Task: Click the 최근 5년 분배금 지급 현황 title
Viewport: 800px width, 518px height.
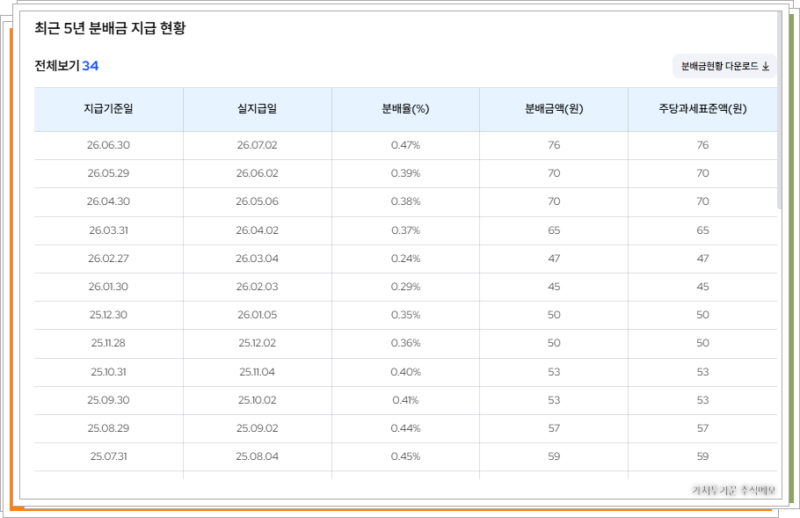Action: 110,28
